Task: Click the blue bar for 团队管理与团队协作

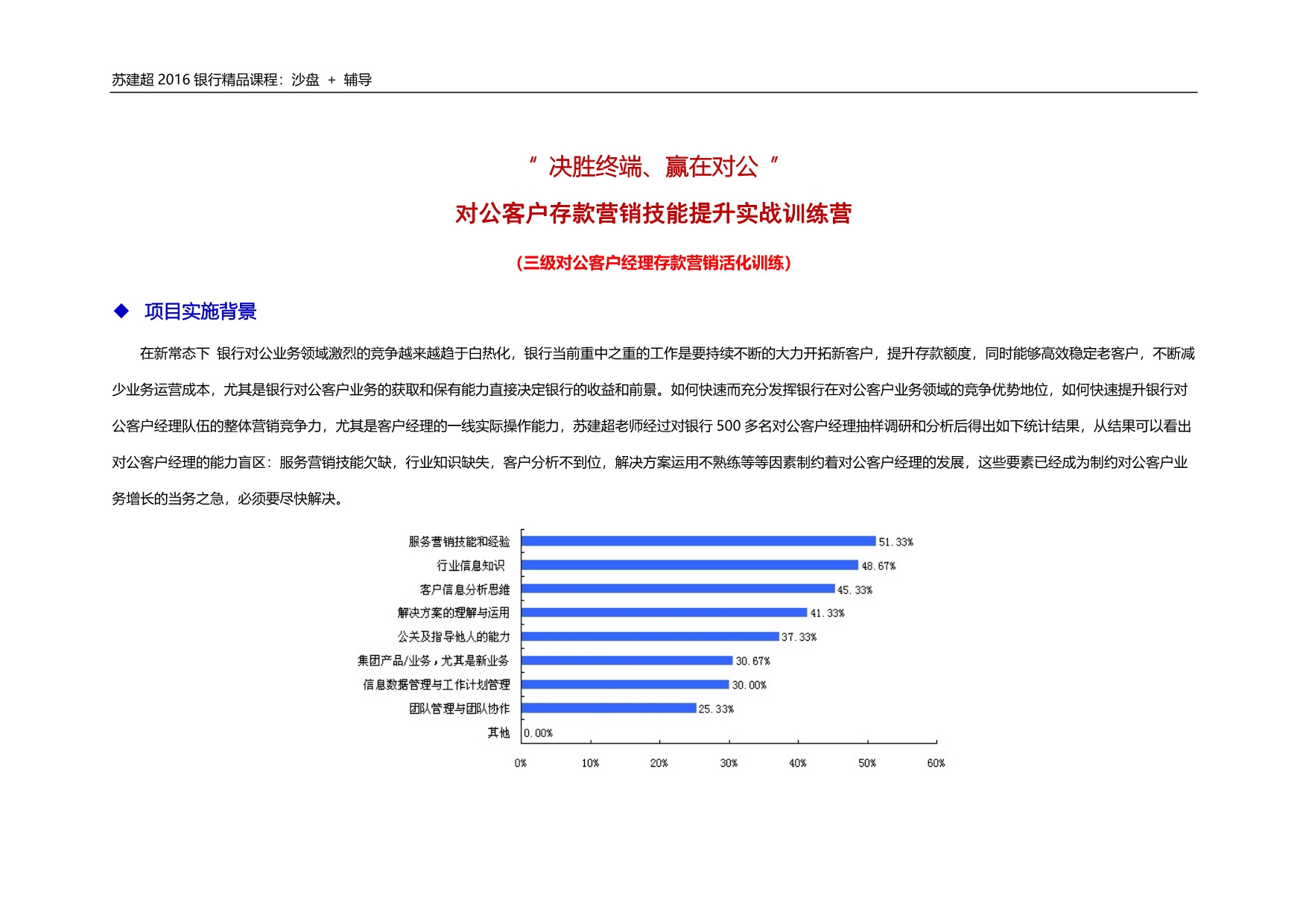Action: pyautogui.click(x=609, y=708)
